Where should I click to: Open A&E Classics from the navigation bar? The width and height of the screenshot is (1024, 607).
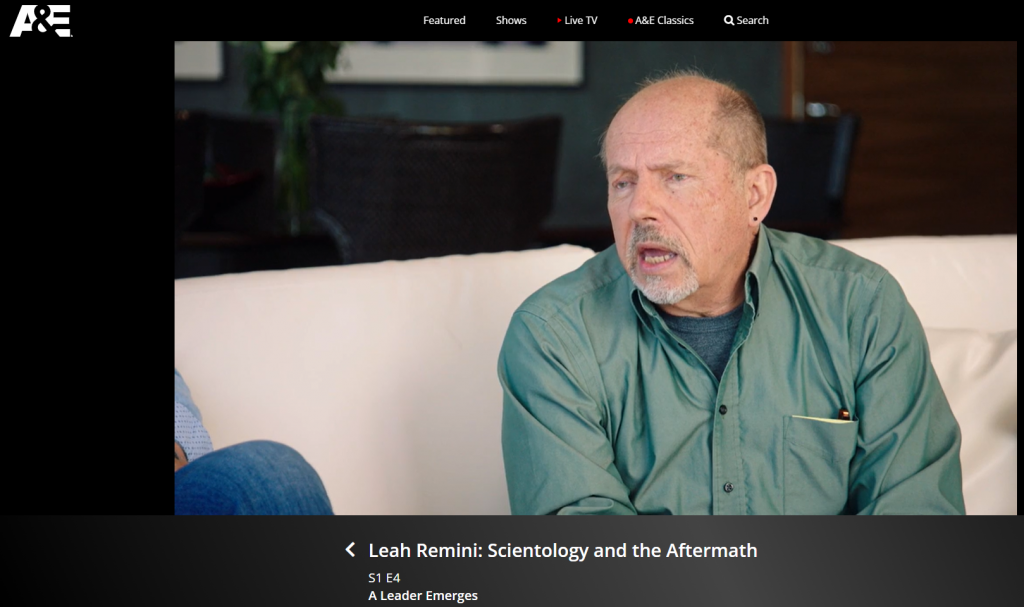click(x=664, y=20)
